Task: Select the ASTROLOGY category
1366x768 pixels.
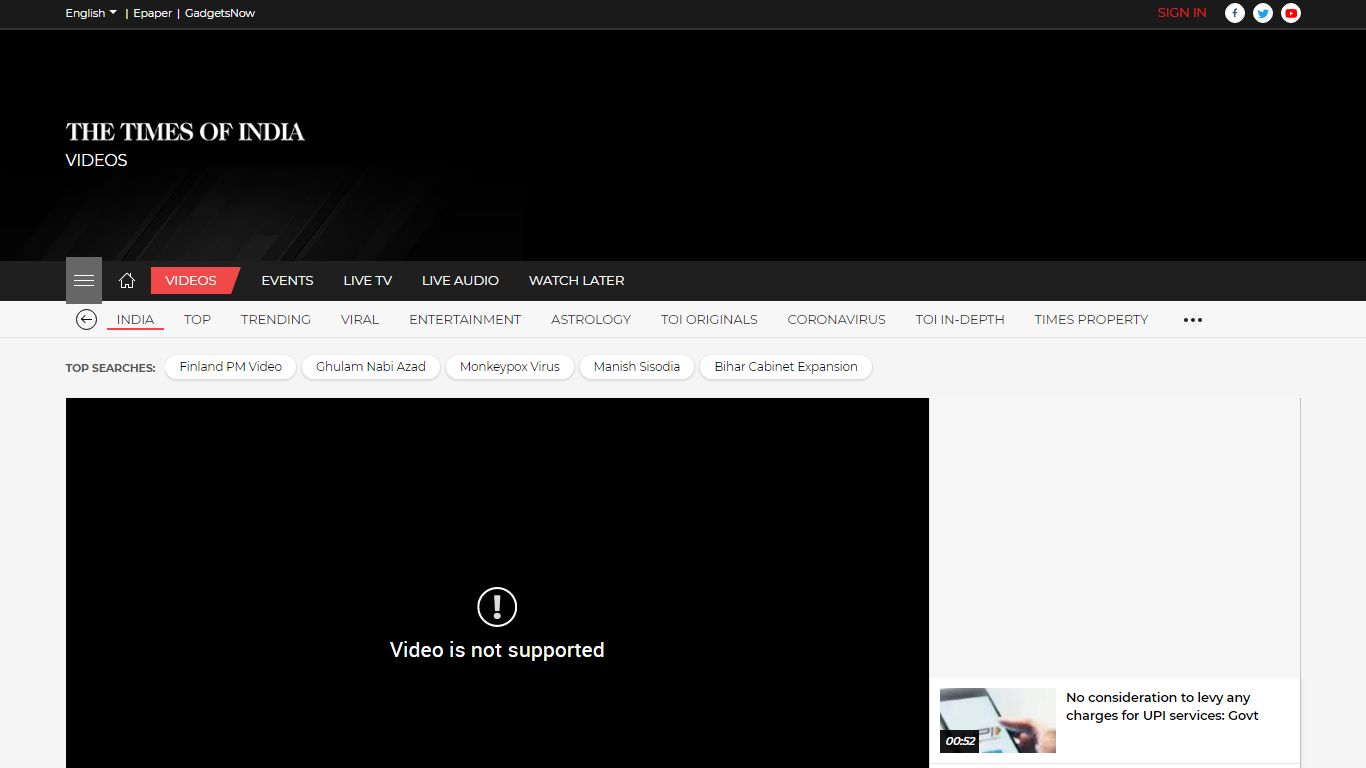Action: tap(591, 320)
